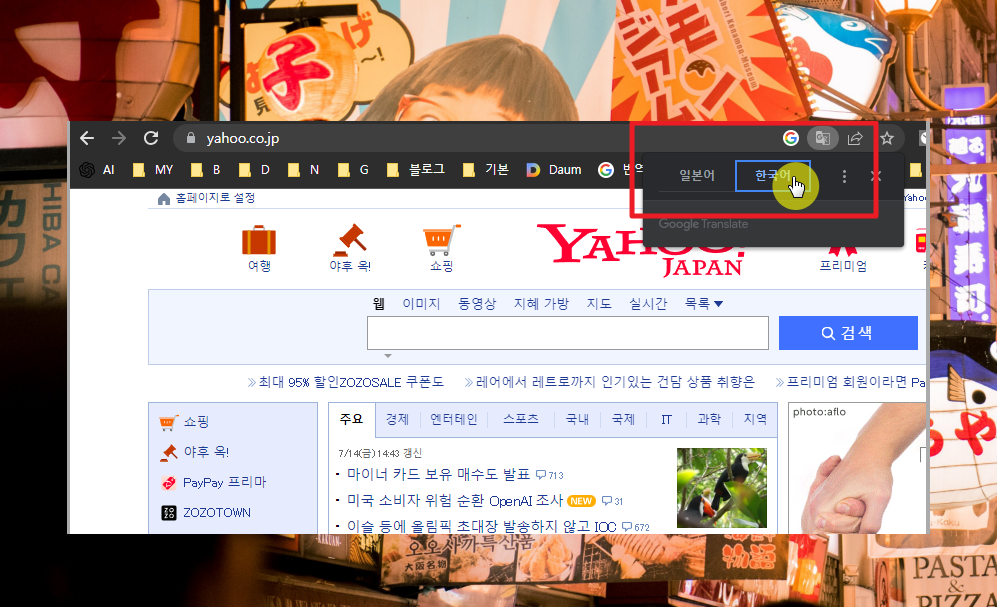Close the Google Translate popup
Screen dimensions: 997x607
pyautogui.click(x=876, y=176)
